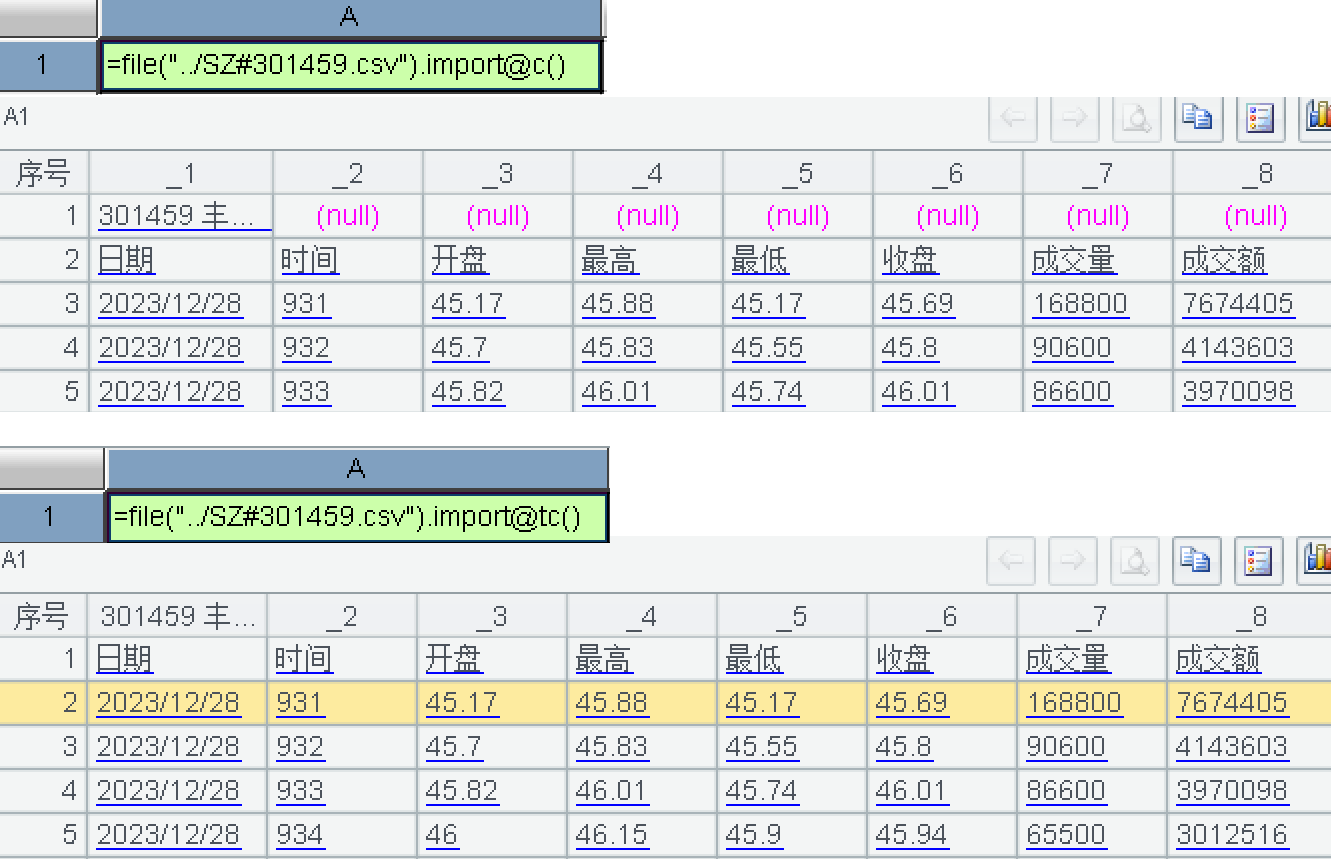This screenshot has height=859, width=1331.
Task: Click the copy icon in the lower result toolbar
Action: (x=1196, y=561)
